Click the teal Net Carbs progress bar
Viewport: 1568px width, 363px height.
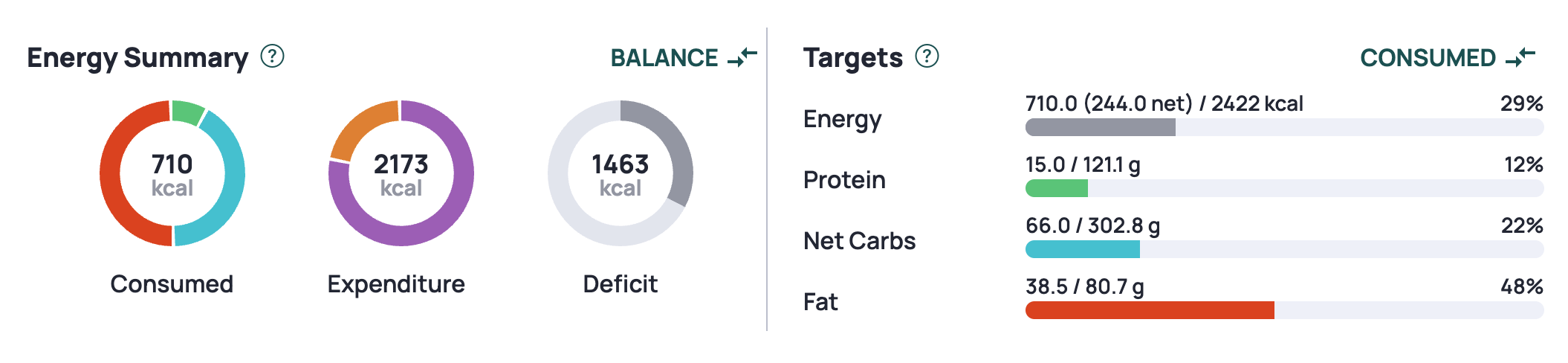pos(1083,249)
